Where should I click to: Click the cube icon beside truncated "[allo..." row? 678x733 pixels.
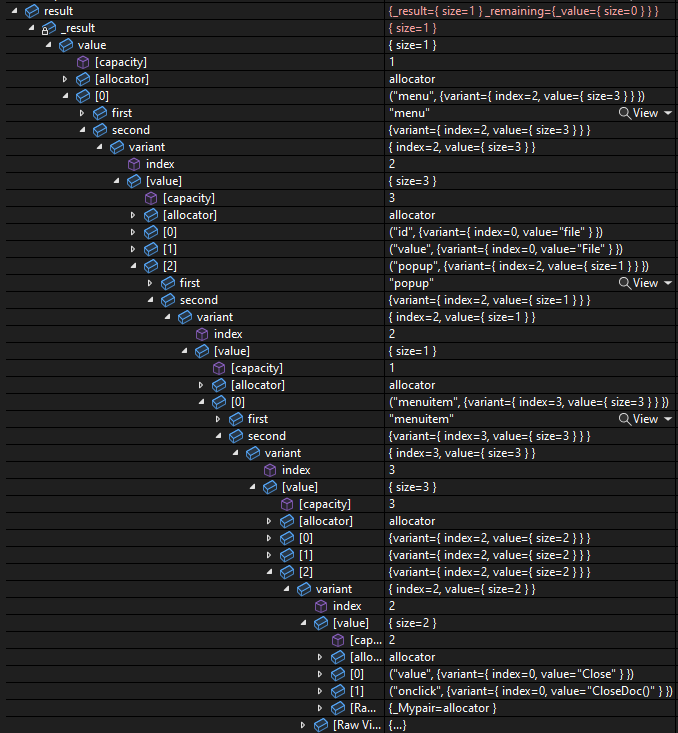tap(338, 657)
